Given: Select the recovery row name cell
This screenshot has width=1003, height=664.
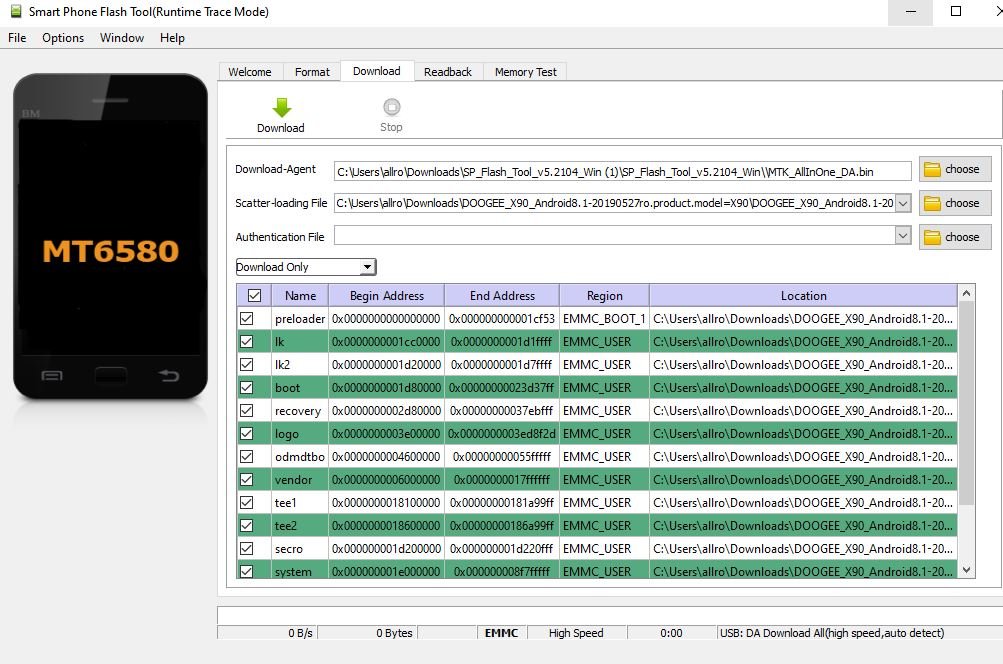Looking at the screenshot, I should 298,411.
